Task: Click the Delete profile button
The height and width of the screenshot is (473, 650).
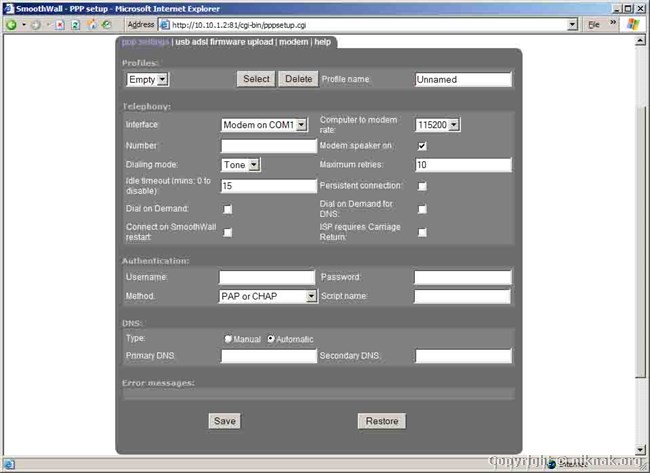Action: point(298,79)
